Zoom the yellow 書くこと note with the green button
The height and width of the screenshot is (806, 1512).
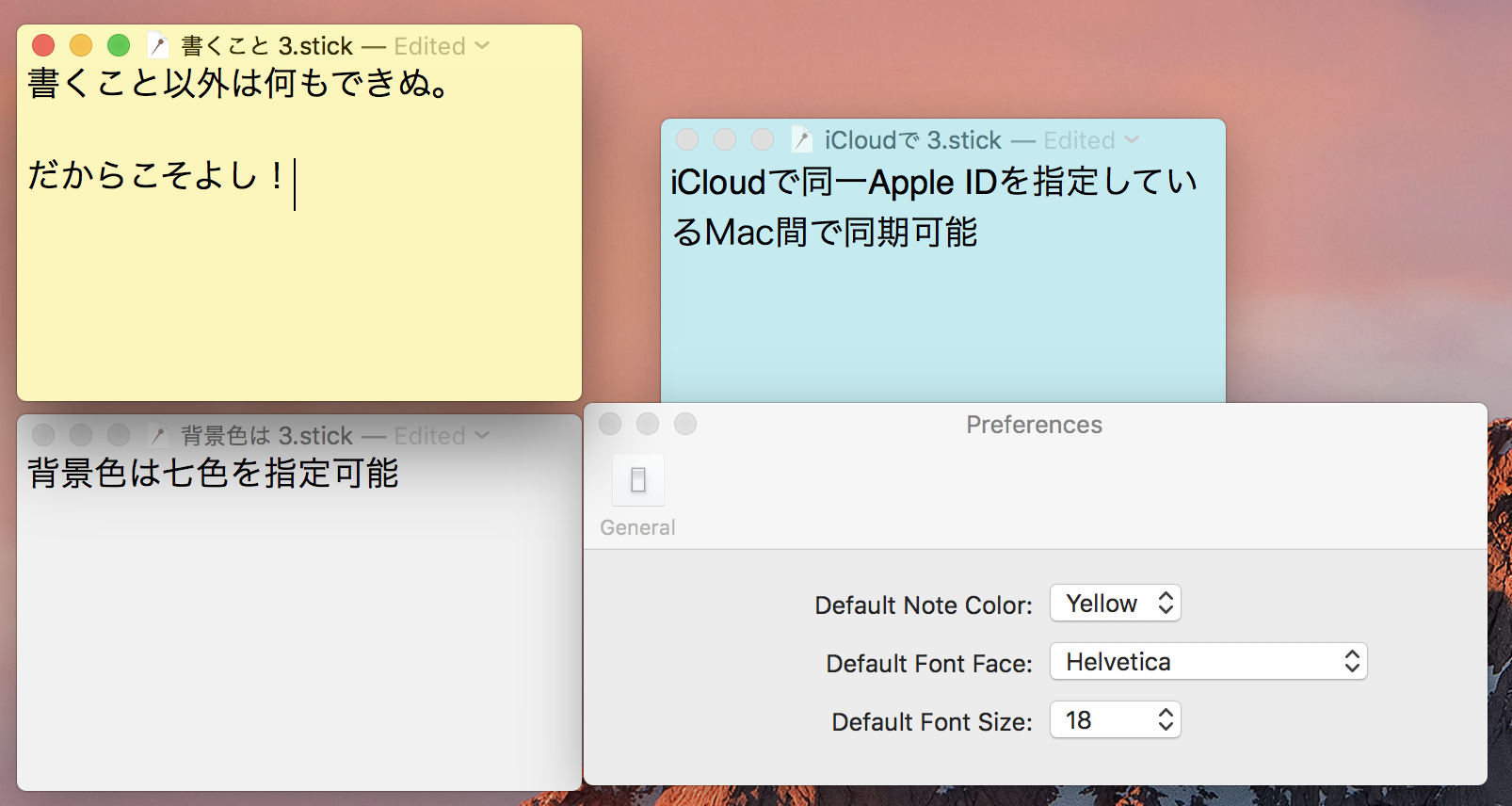point(119,45)
